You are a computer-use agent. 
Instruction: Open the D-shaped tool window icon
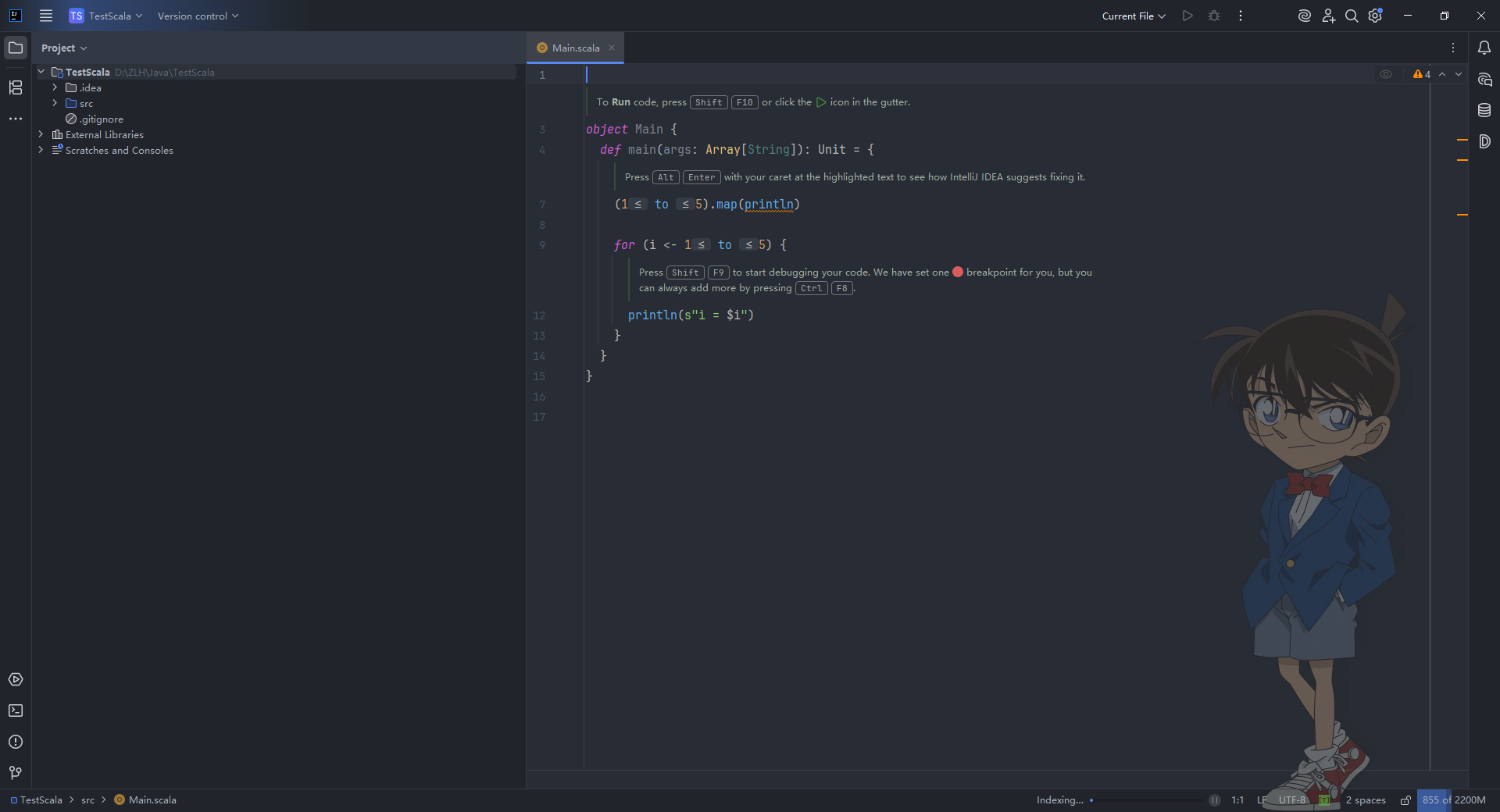coord(1484,141)
